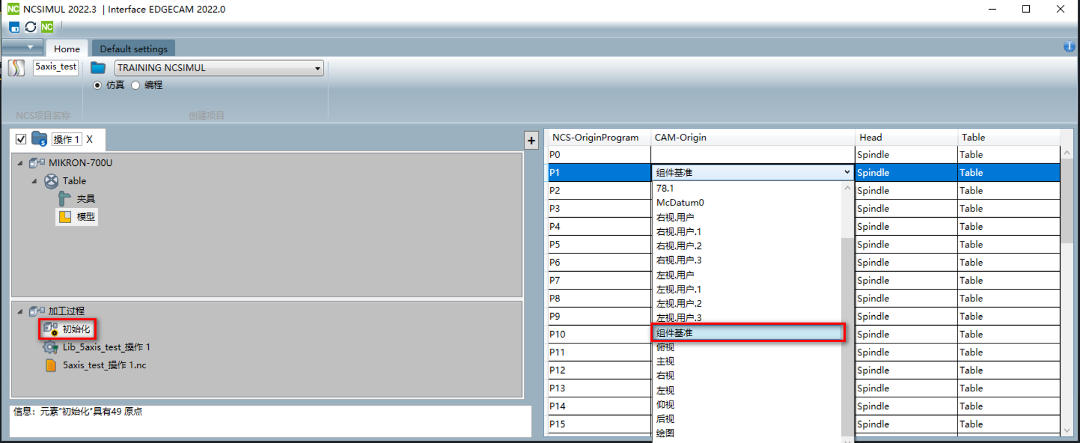Switch to the Default settings tab
1080x443 pixels.
click(x=134, y=49)
